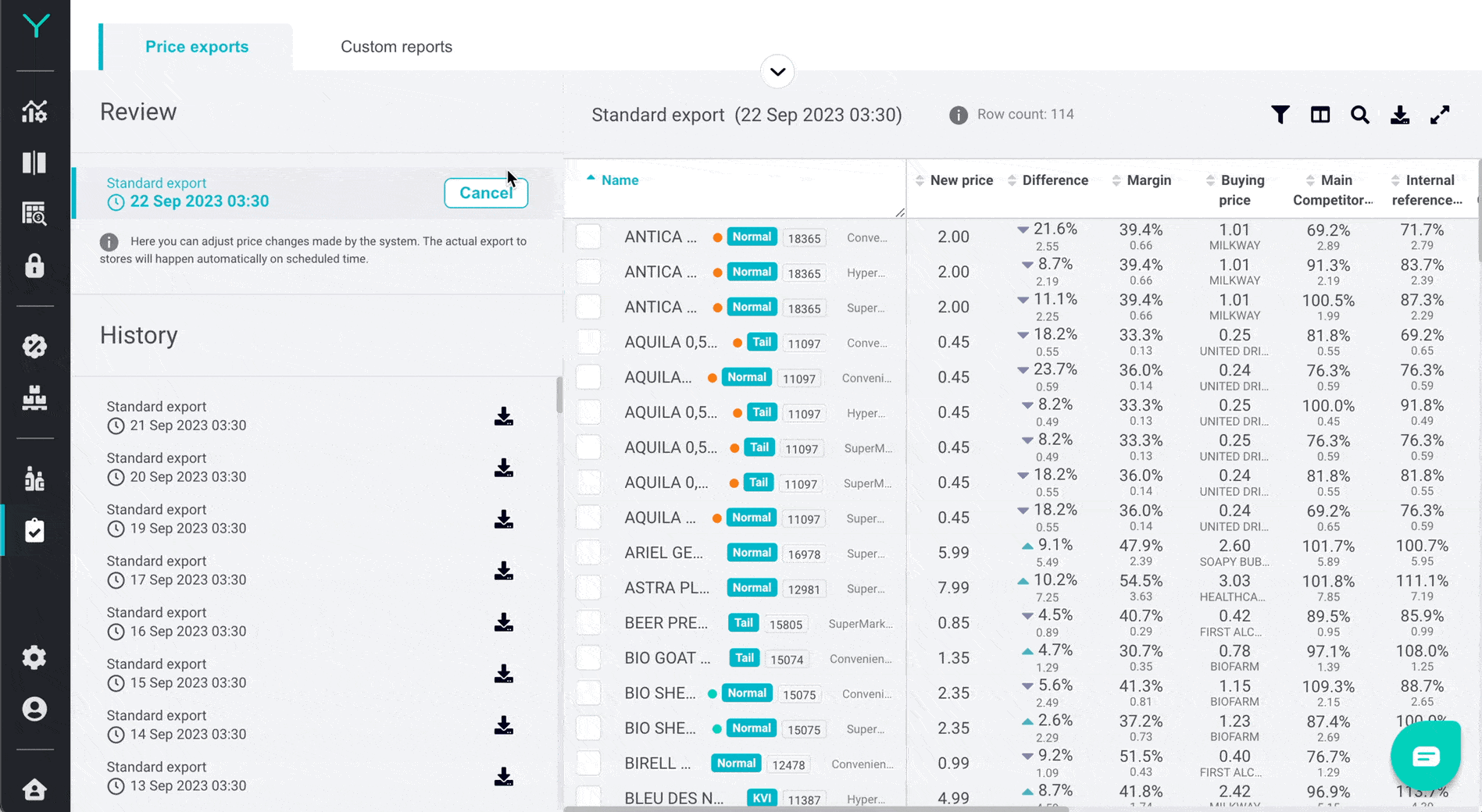Open Standard export 19 Sep 2023 history entry

click(x=176, y=519)
